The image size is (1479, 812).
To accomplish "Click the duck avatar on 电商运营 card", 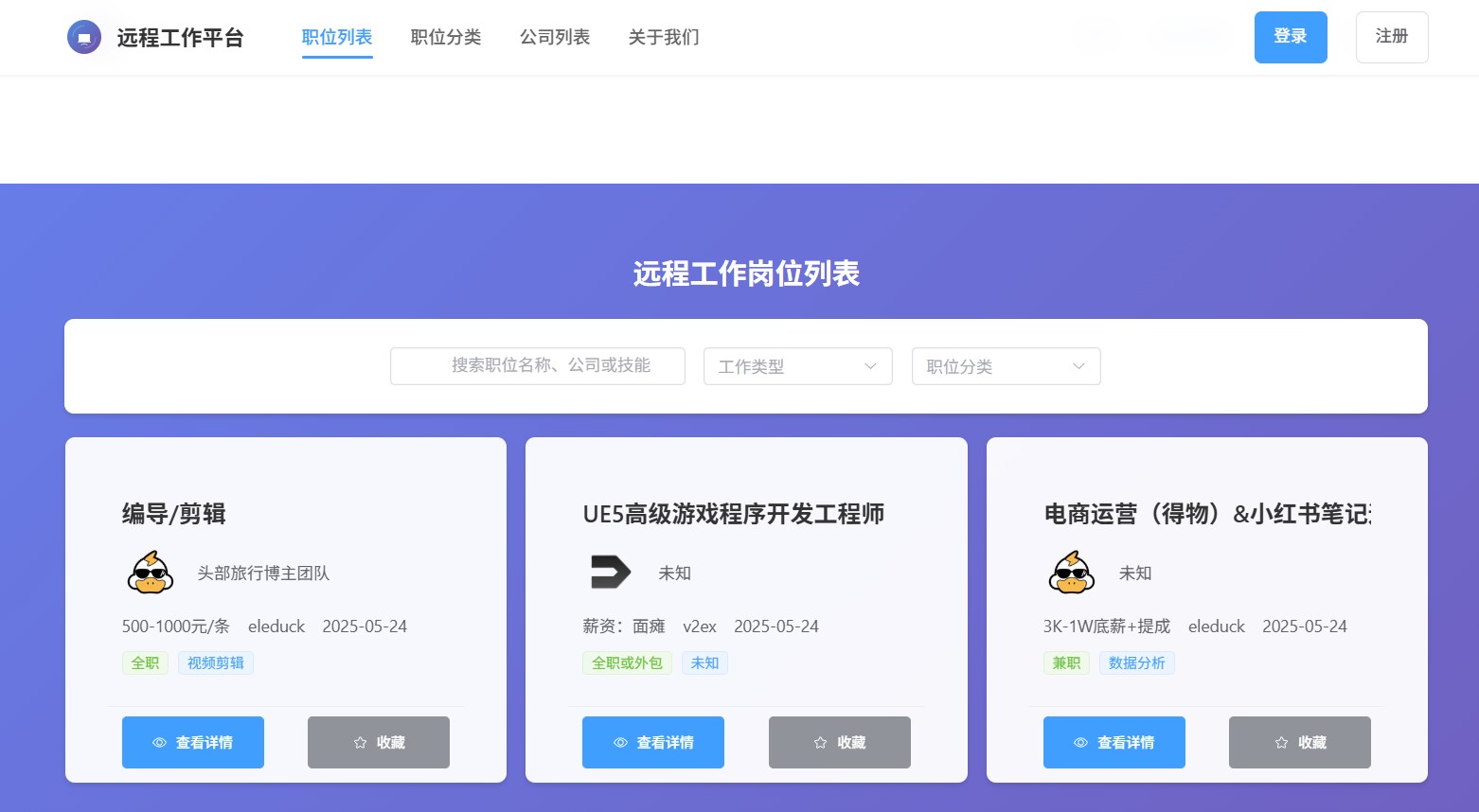I will 1072,573.
